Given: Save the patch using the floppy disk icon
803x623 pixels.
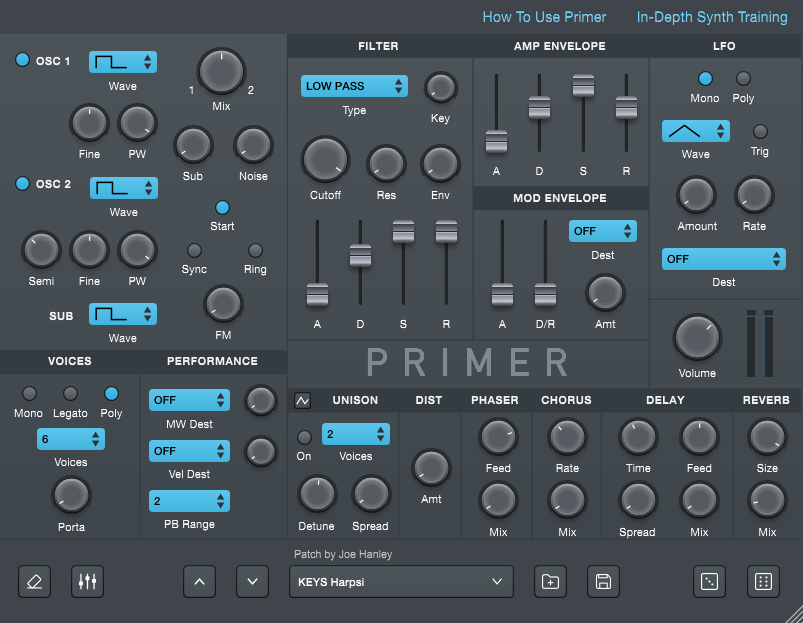Looking at the screenshot, I should 603,581.
